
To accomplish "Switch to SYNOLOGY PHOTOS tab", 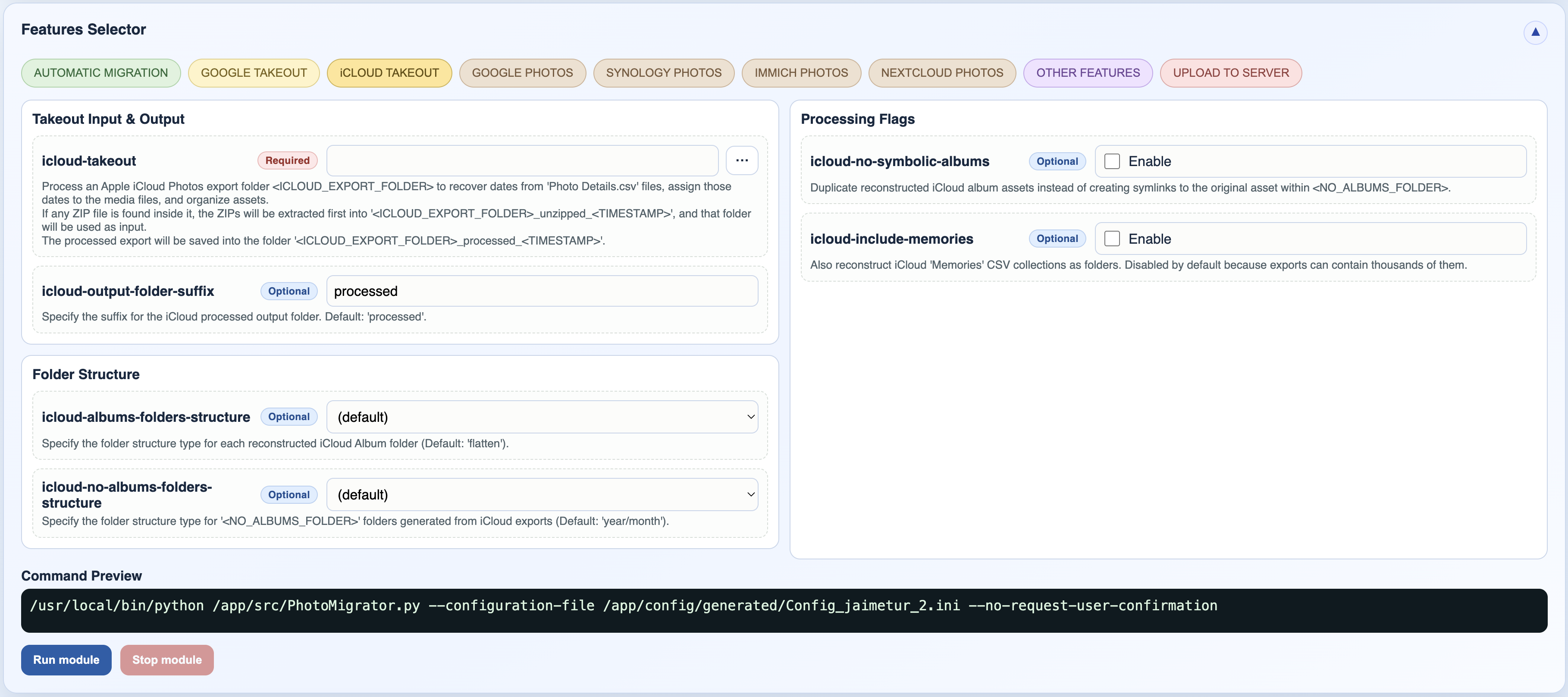I will tap(664, 73).
